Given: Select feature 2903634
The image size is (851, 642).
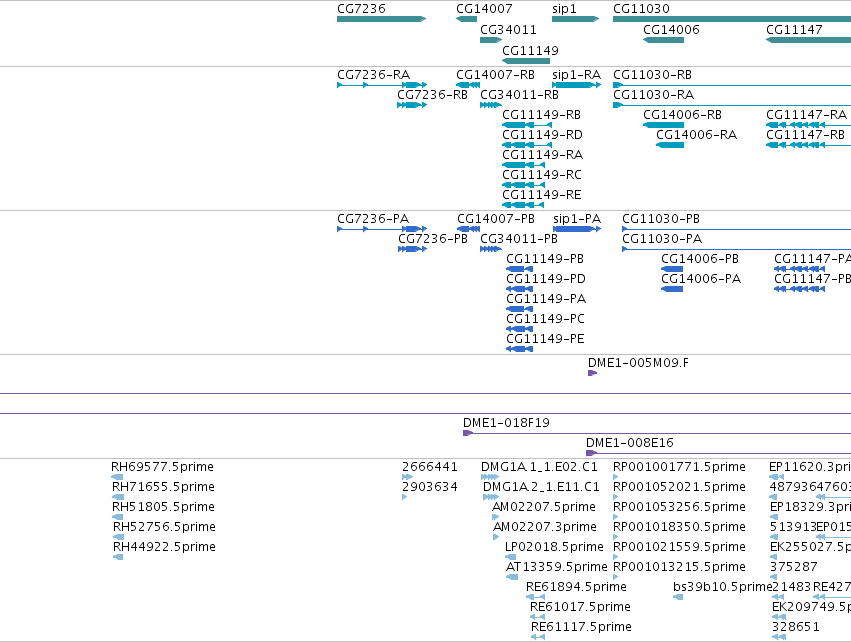Looking at the screenshot, I should point(430,487).
